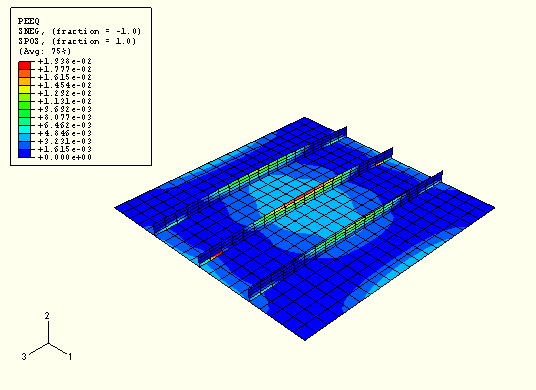536x390 pixels.
Task: Click the Avg: 75% legend text
Action: (x=45, y=51)
